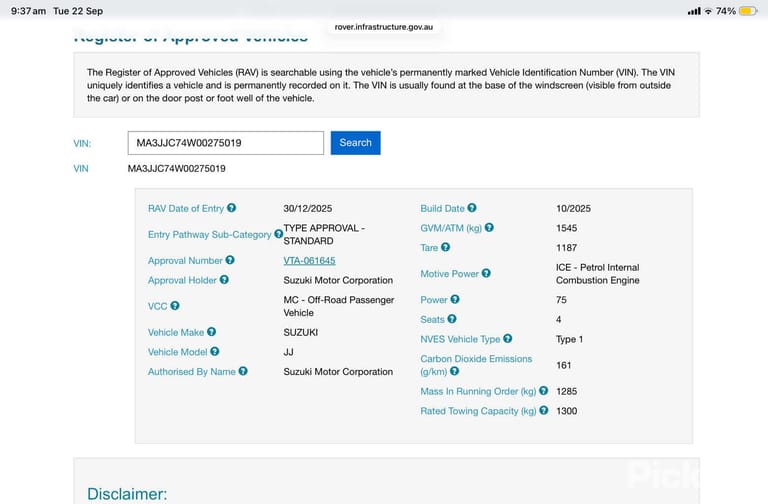Select Suzuki Motor Corporation next to Authorised By Name

pyautogui.click(x=338, y=371)
